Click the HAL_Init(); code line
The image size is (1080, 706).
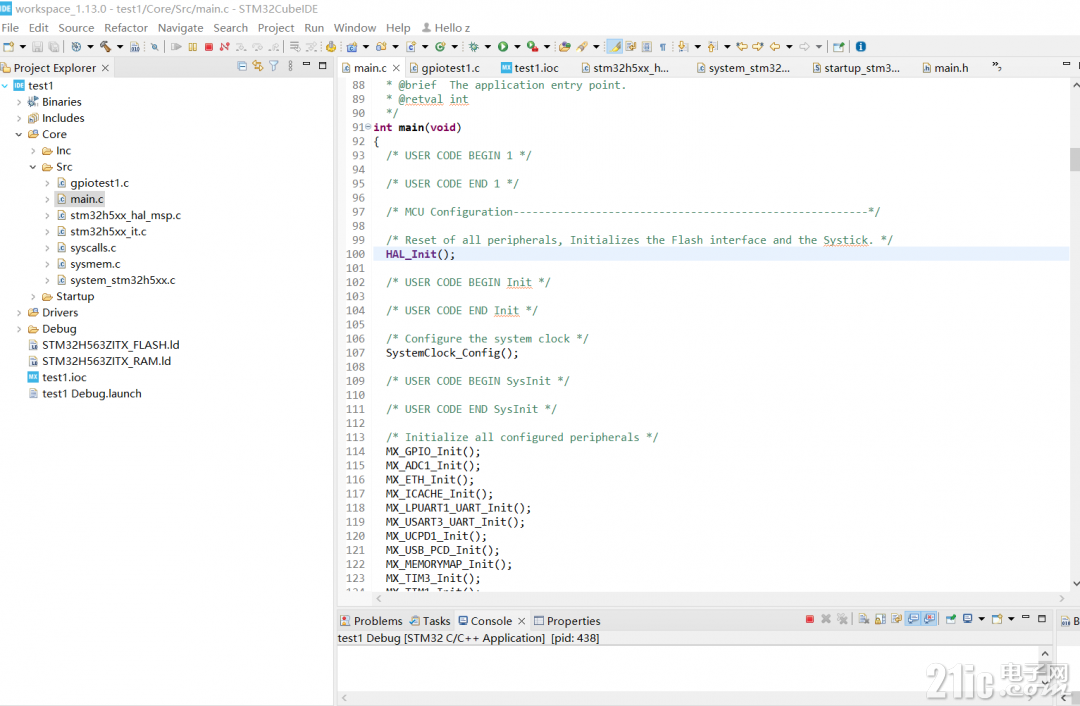420,254
